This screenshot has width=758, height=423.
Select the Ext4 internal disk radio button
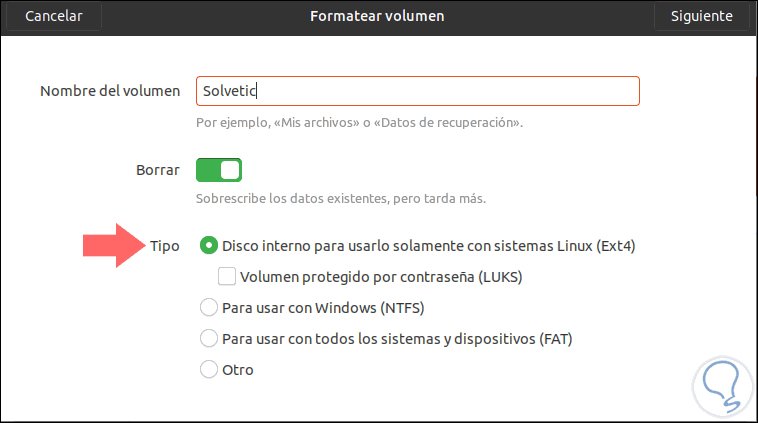[209, 245]
